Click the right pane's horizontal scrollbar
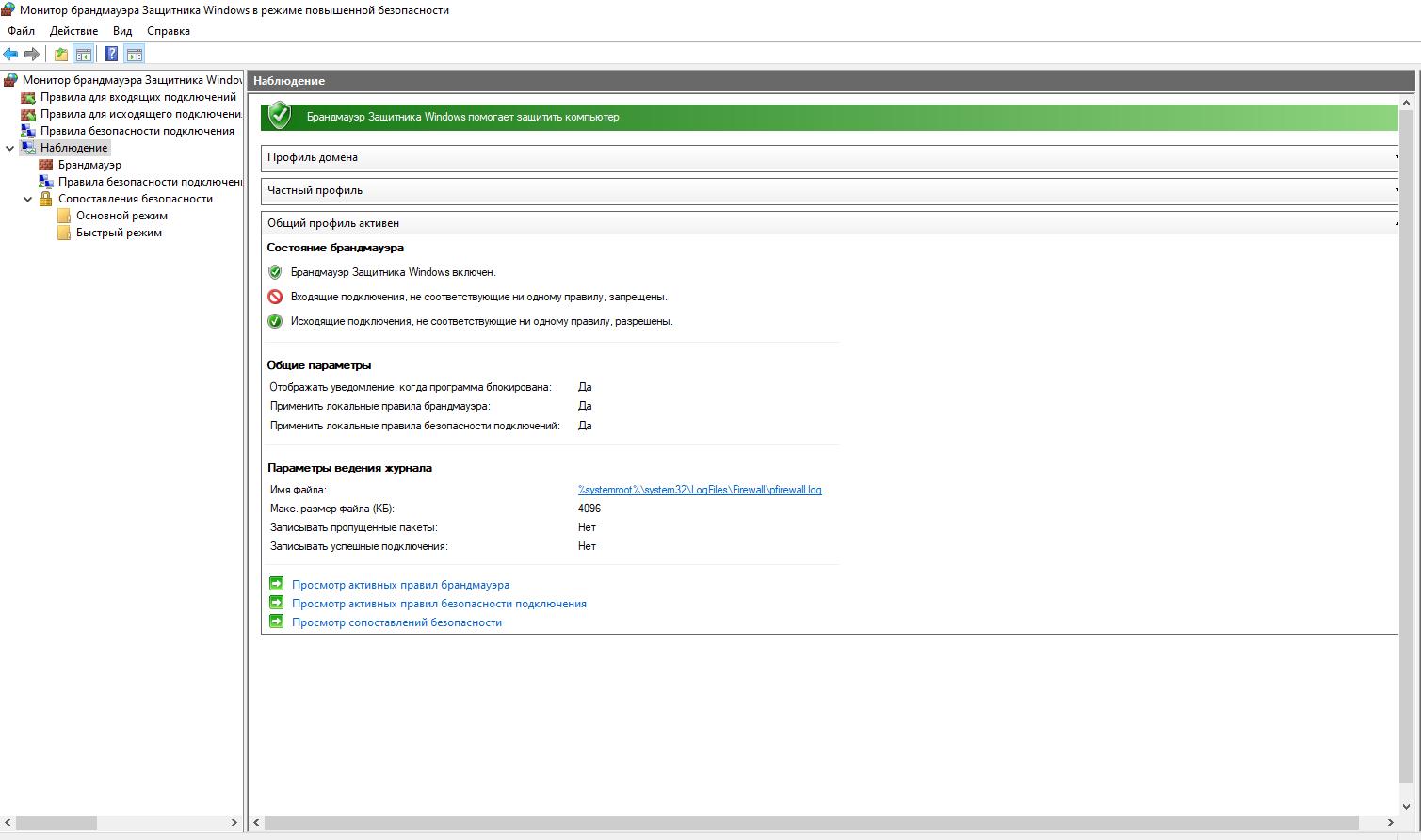The height and width of the screenshot is (840, 1421). (x=810, y=823)
